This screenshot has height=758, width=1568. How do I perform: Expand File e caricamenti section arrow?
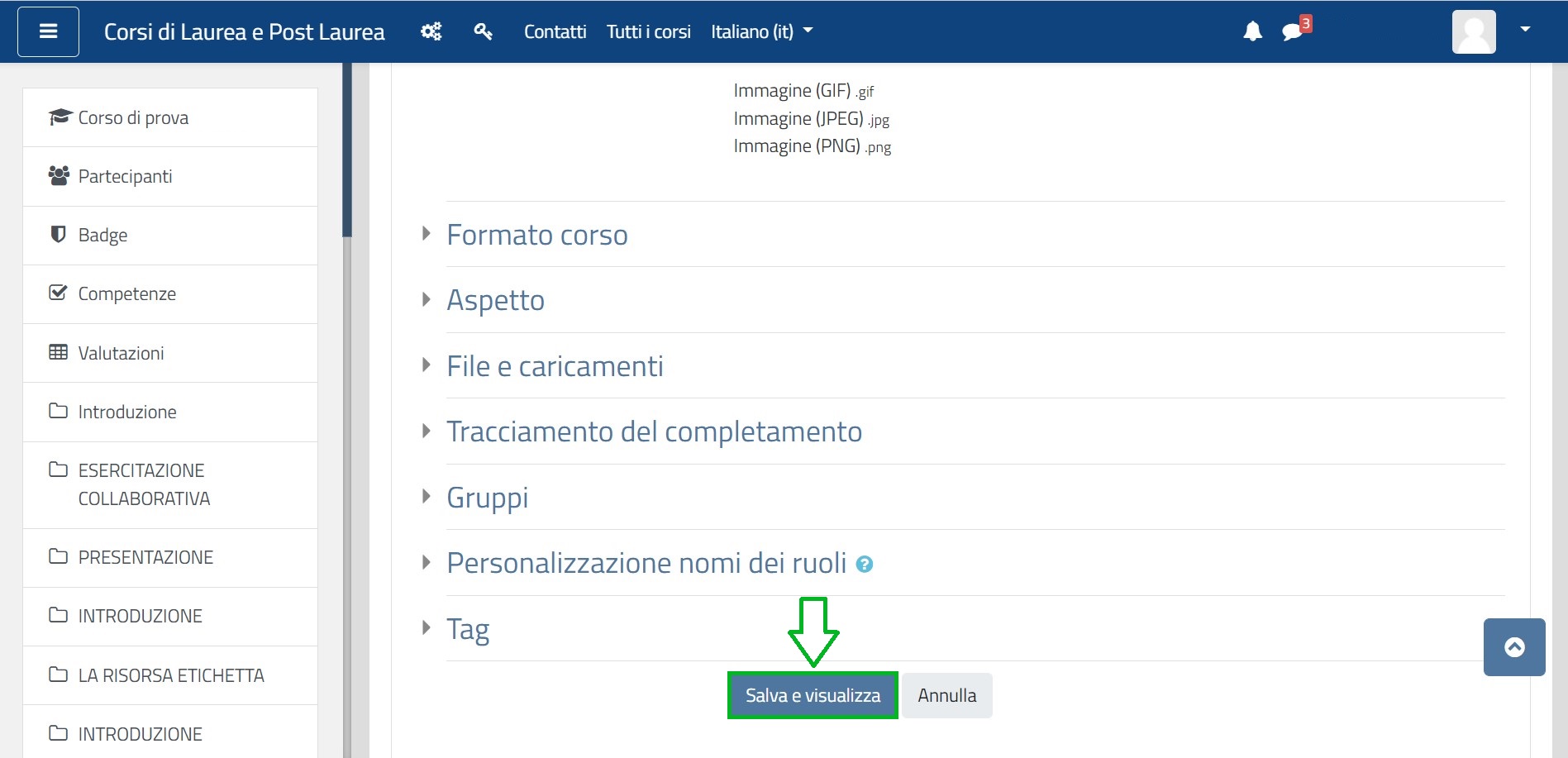coord(427,365)
